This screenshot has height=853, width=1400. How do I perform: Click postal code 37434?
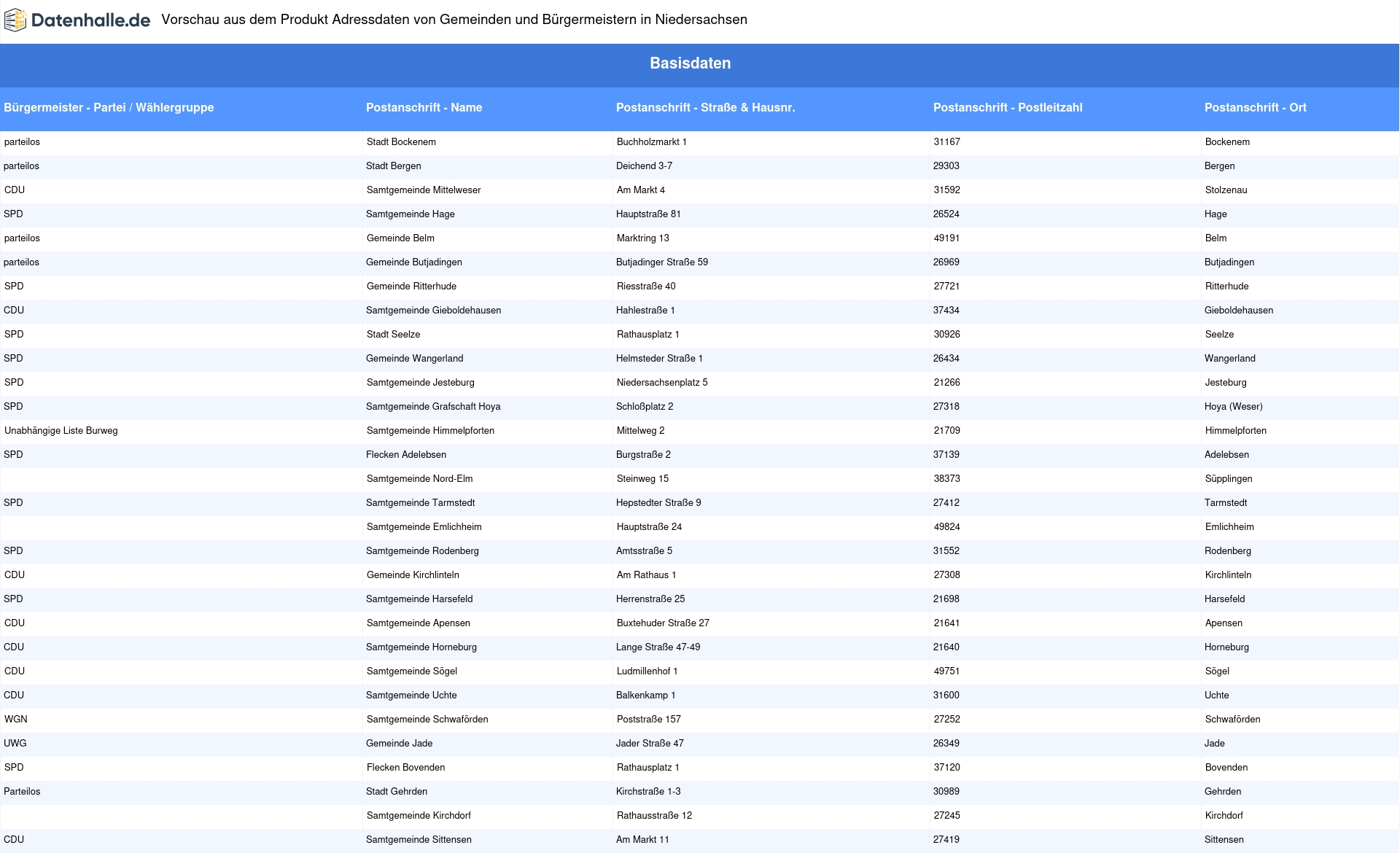click(946, 311)
